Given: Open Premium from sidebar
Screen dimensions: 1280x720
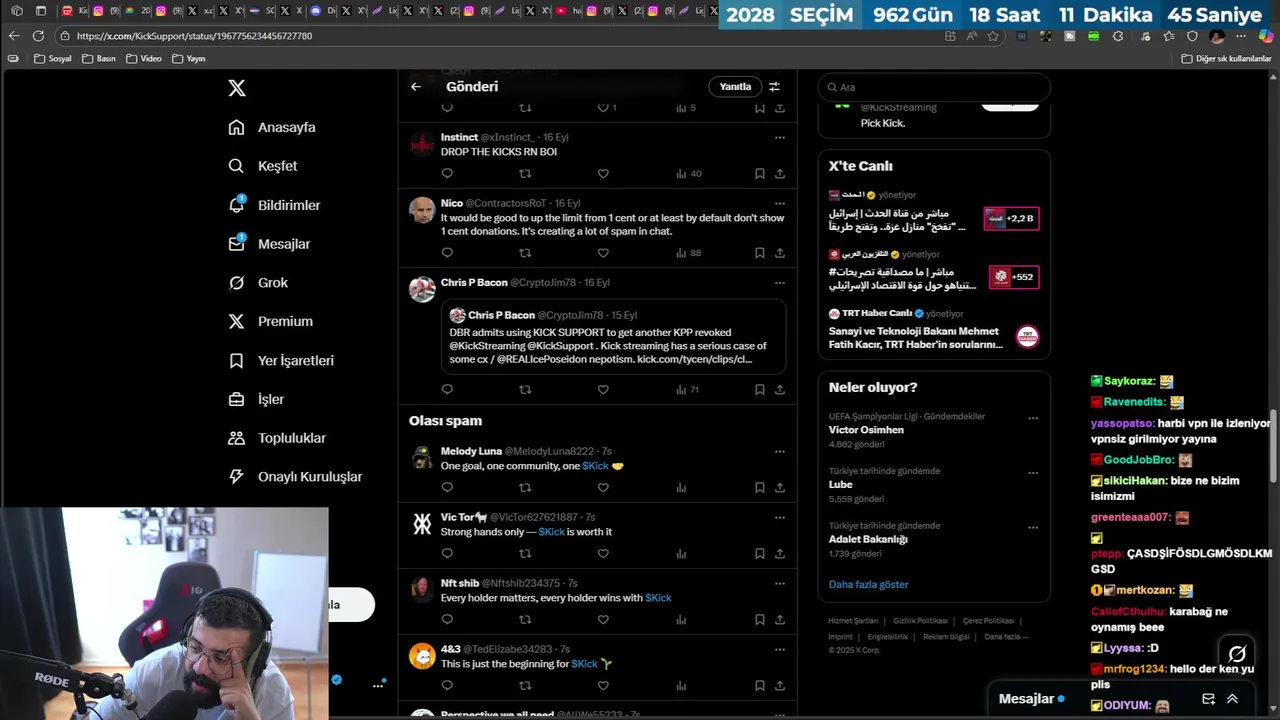Looking at the screenshot, I should coord(270,321).
